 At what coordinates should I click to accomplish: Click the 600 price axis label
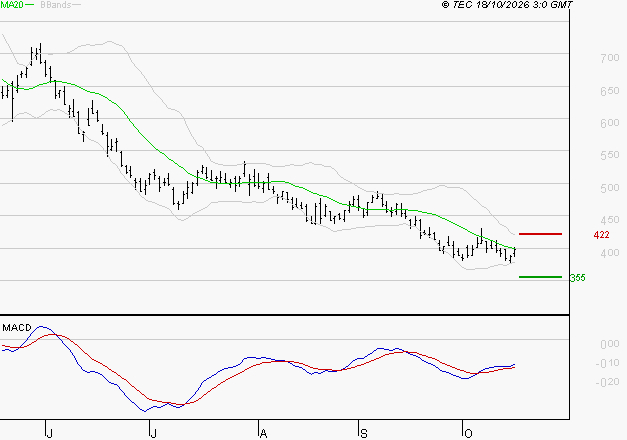point(610,123)
